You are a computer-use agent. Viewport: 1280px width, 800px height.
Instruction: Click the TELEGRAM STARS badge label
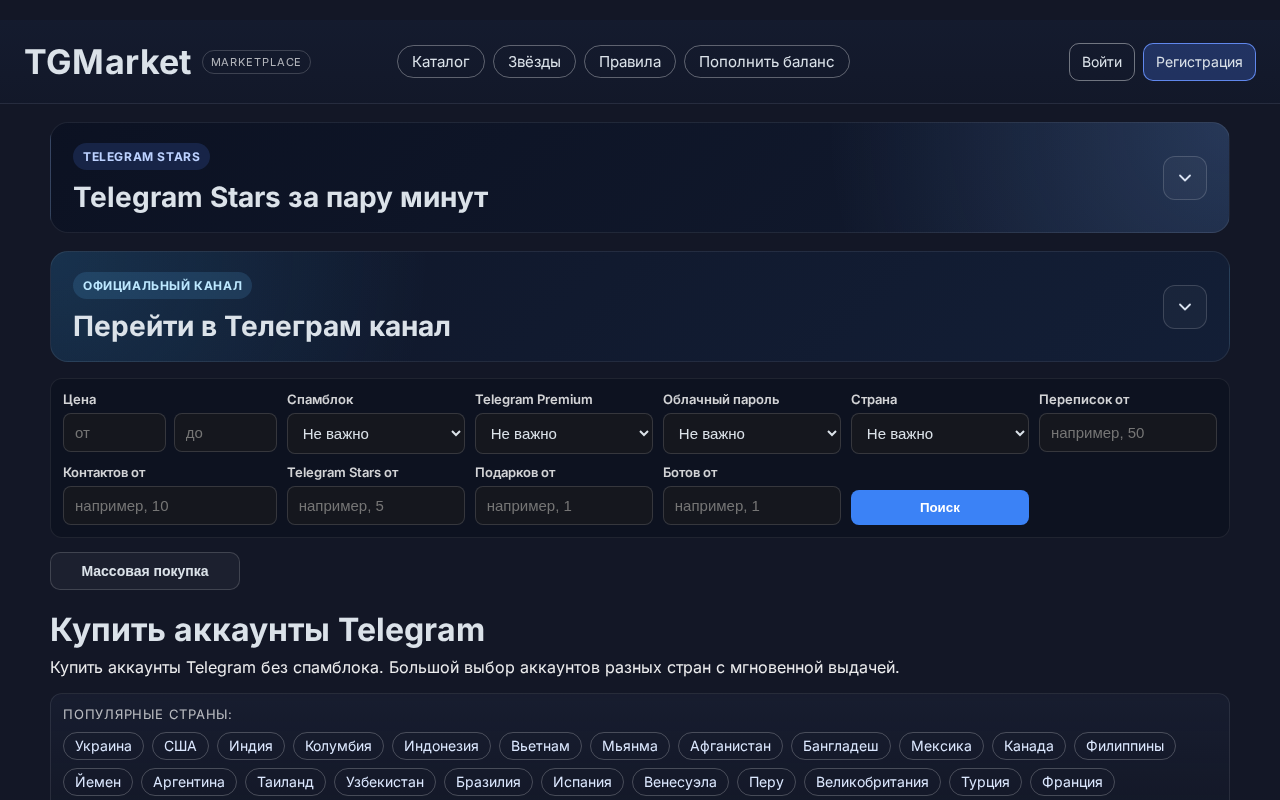click(x=141, y=157)
